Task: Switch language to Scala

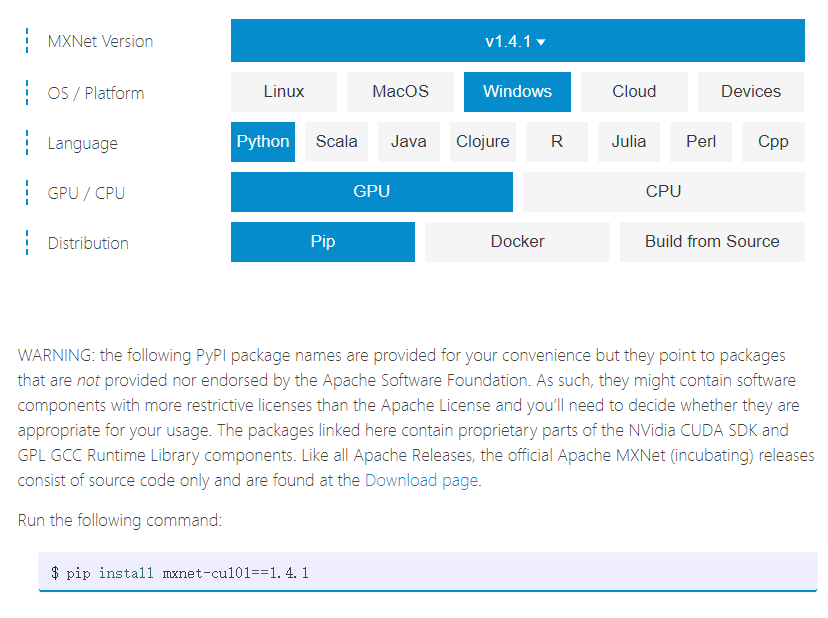Action: [336, 141]
